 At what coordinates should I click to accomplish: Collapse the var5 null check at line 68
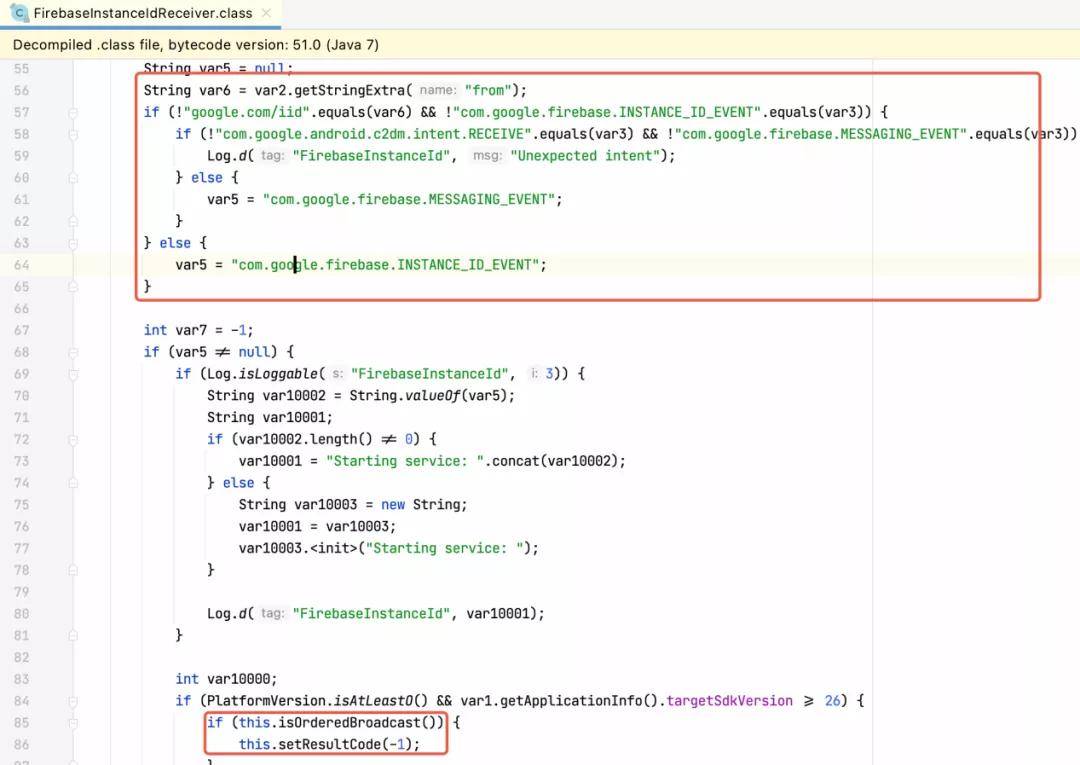pos(73,352)
